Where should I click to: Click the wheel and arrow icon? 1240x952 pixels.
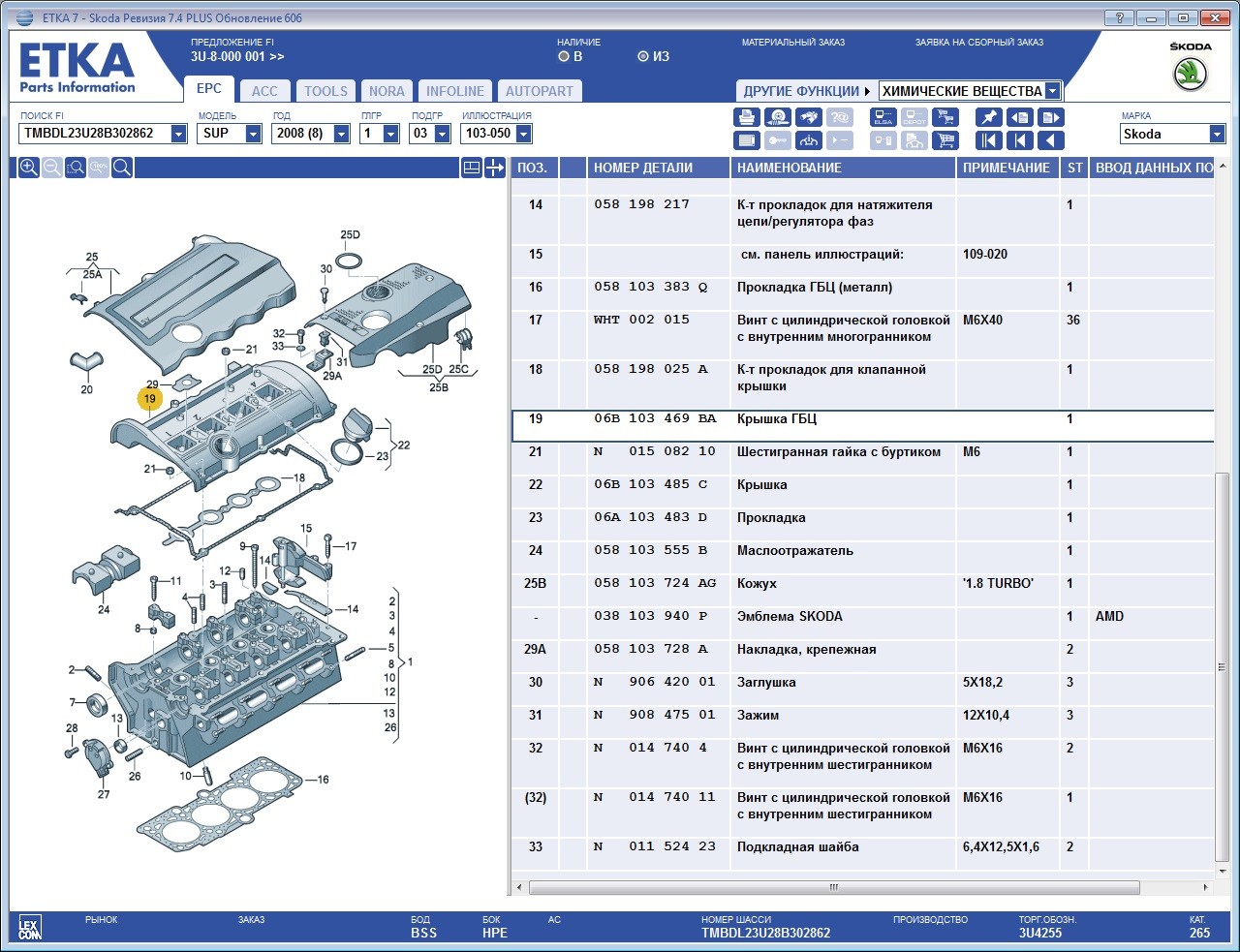[778, 117]
